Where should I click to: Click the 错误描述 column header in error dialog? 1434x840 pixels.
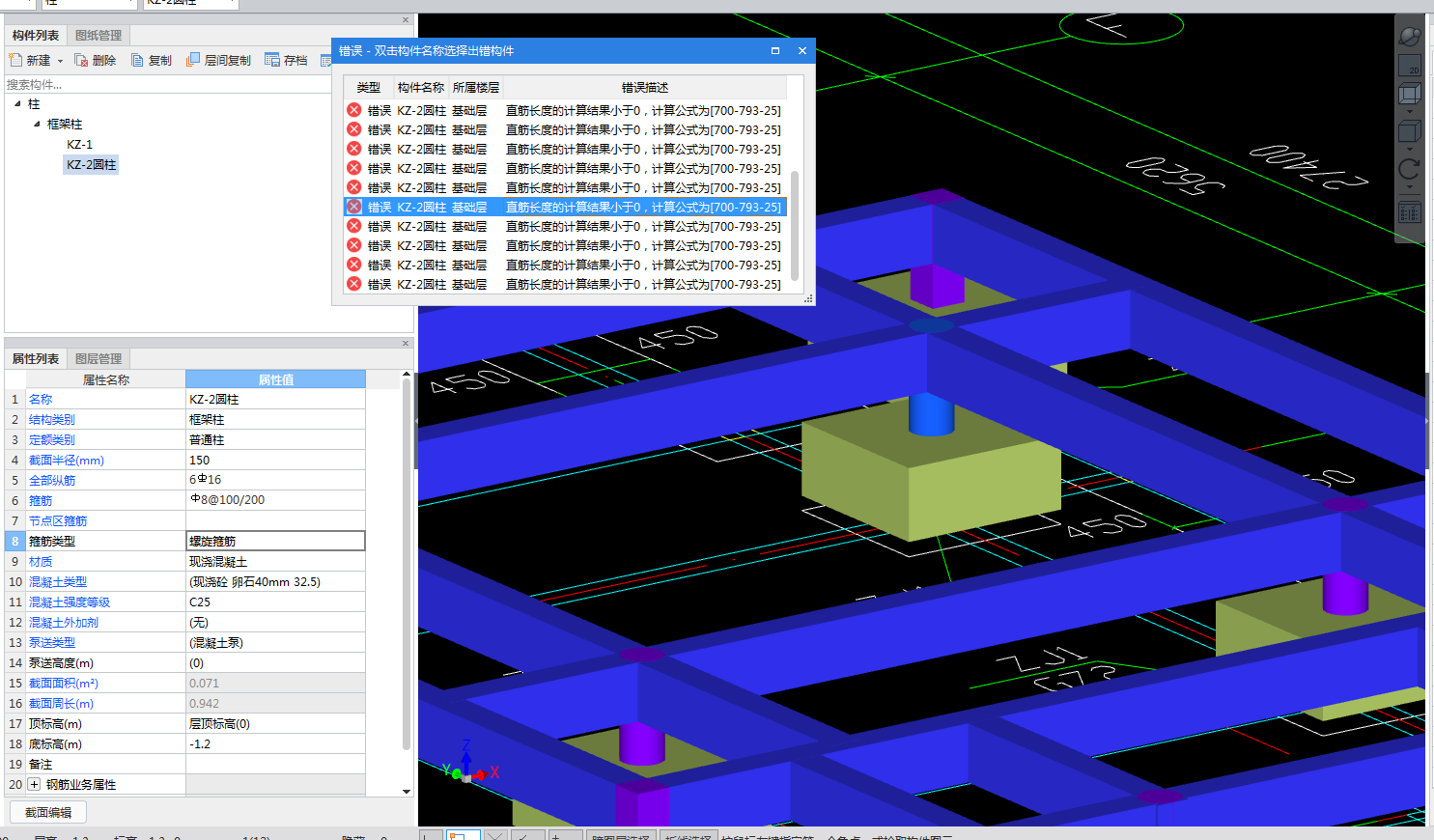coord(645,88)
